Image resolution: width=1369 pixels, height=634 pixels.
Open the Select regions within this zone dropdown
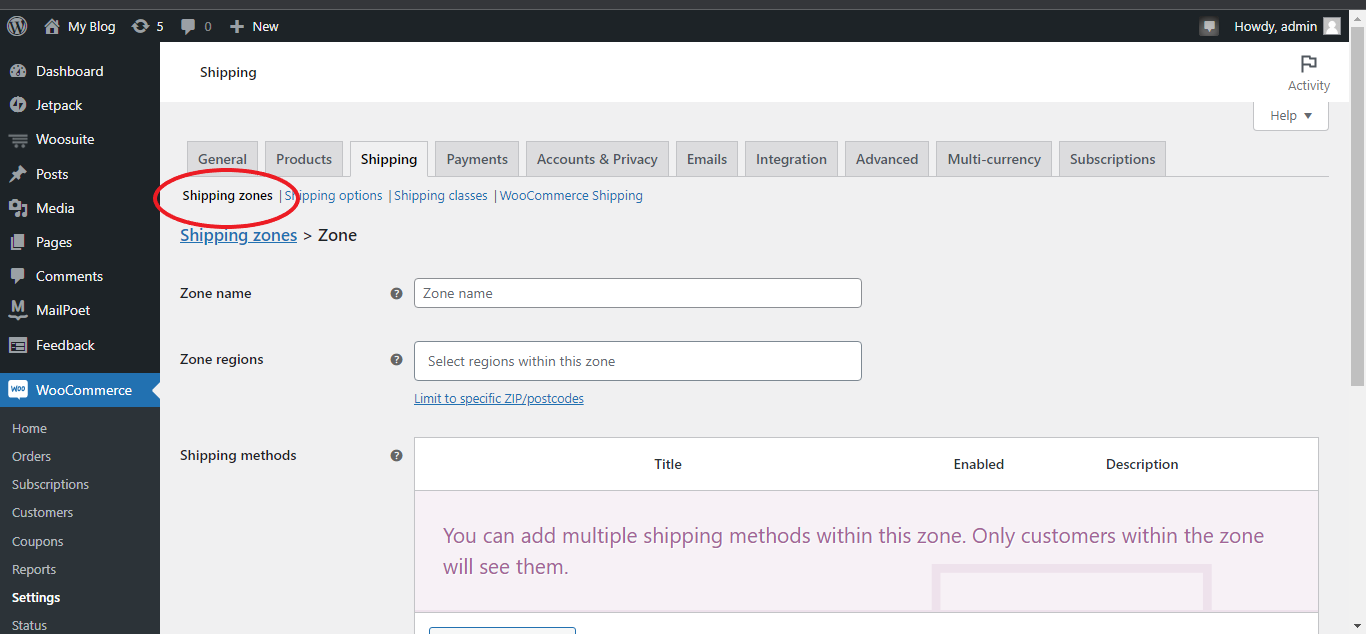coord(637,361)
